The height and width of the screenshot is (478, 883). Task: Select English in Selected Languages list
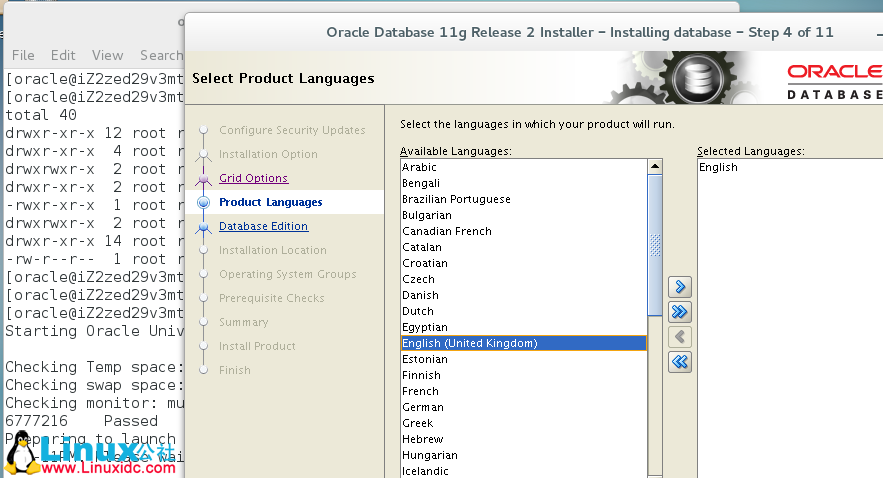click(x=790, y=167)
